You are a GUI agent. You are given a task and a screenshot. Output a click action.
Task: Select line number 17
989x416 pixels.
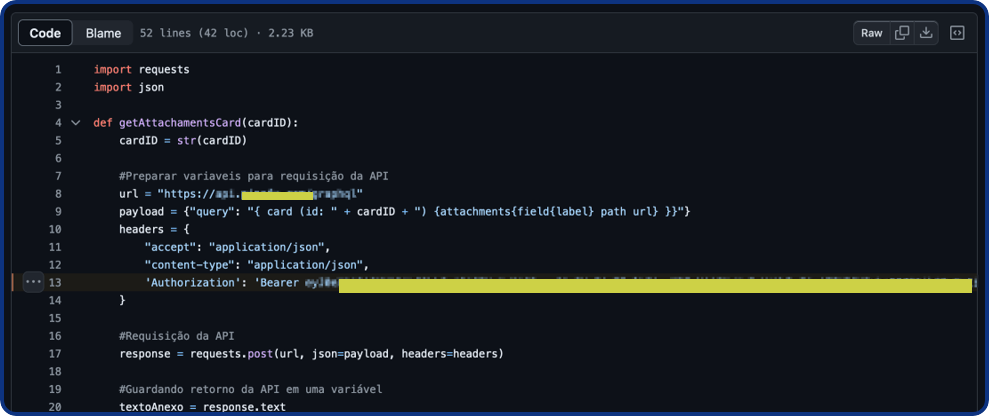56,354
